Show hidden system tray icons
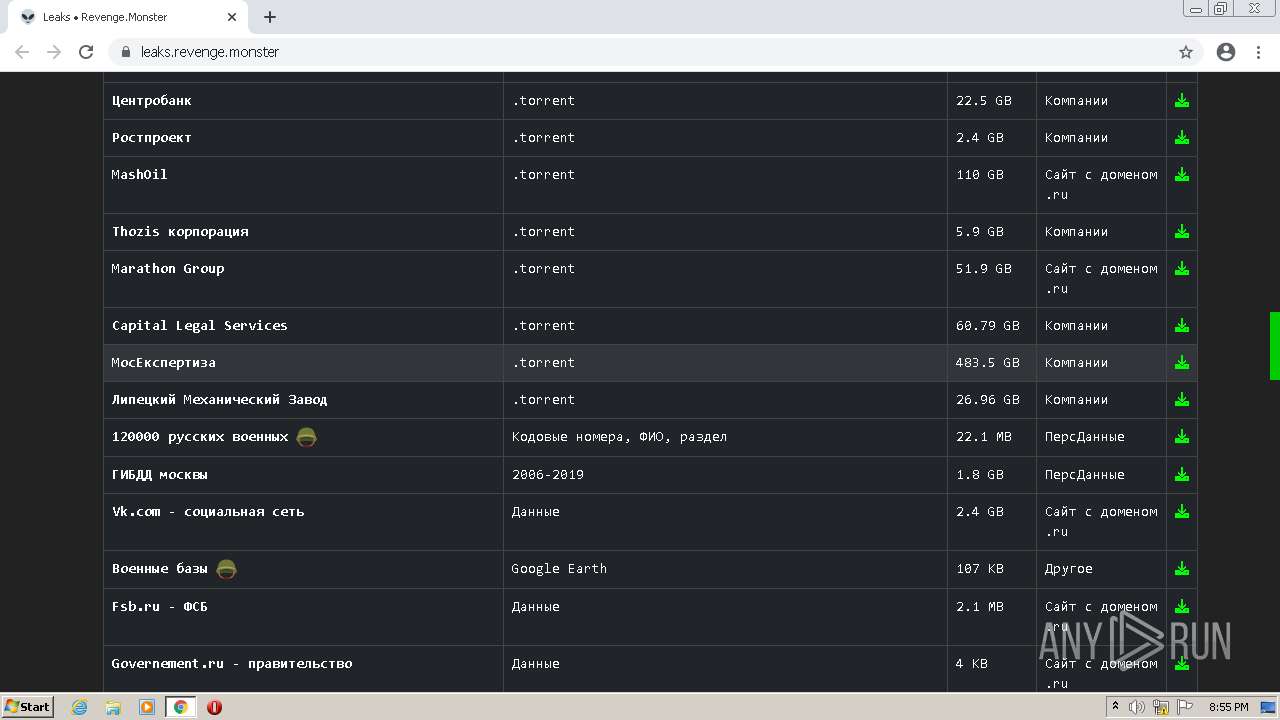Viewport: 1280px width, 720px height. coord(1116,707)
